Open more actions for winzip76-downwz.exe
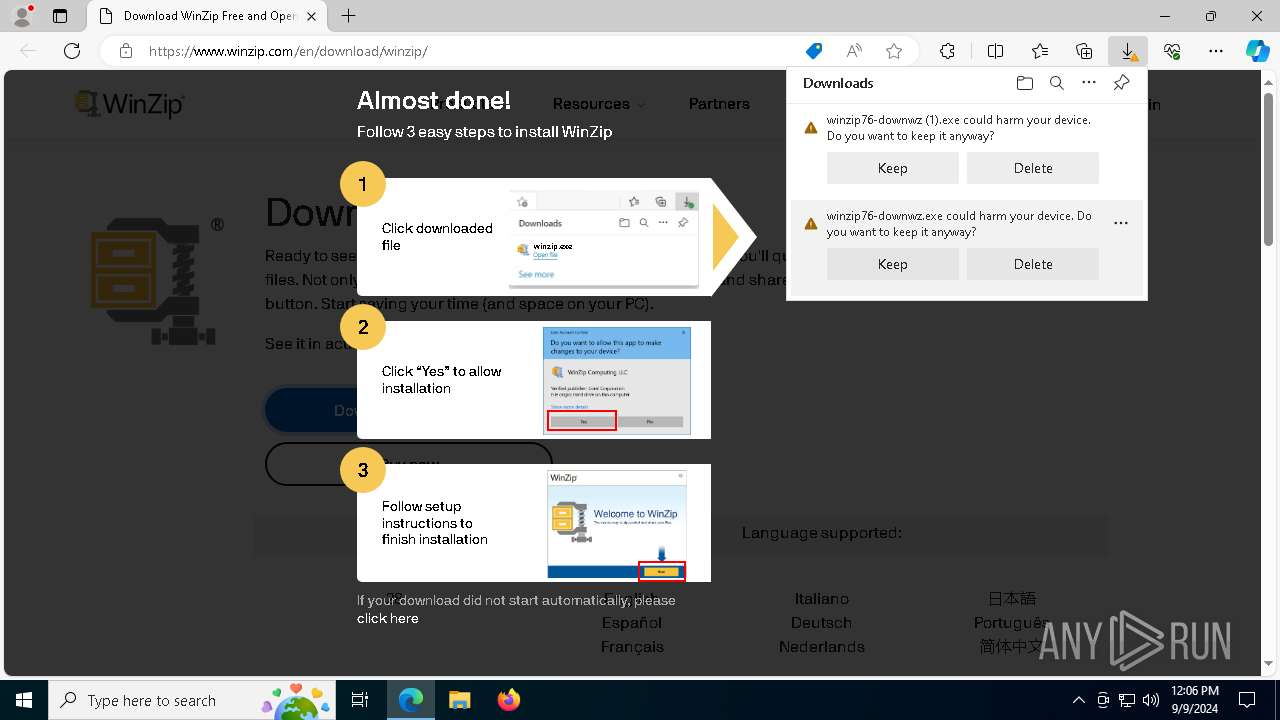Image resolution: width=1280 pixels, height=720 pixels. (1121, 223)
